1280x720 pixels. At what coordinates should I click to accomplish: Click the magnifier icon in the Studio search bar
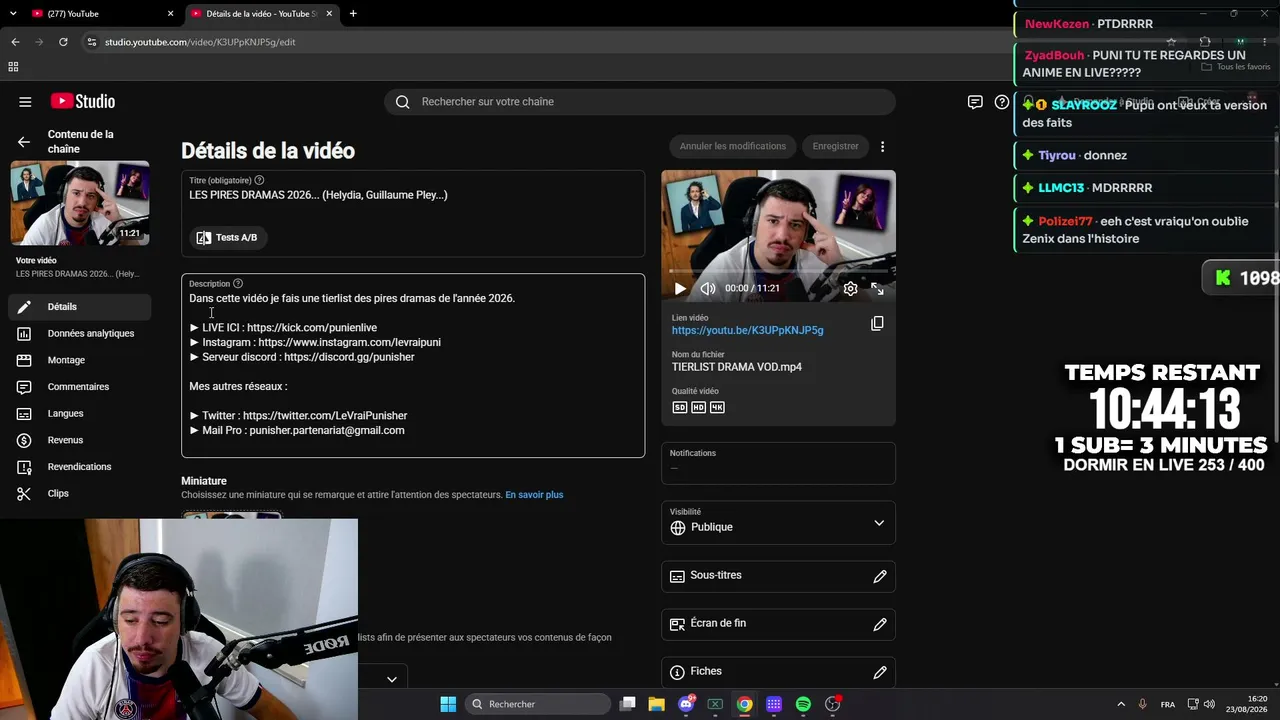coord(402,102)
